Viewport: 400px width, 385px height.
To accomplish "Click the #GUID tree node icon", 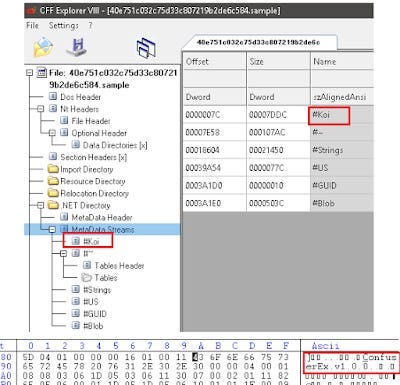I will 76,313.
